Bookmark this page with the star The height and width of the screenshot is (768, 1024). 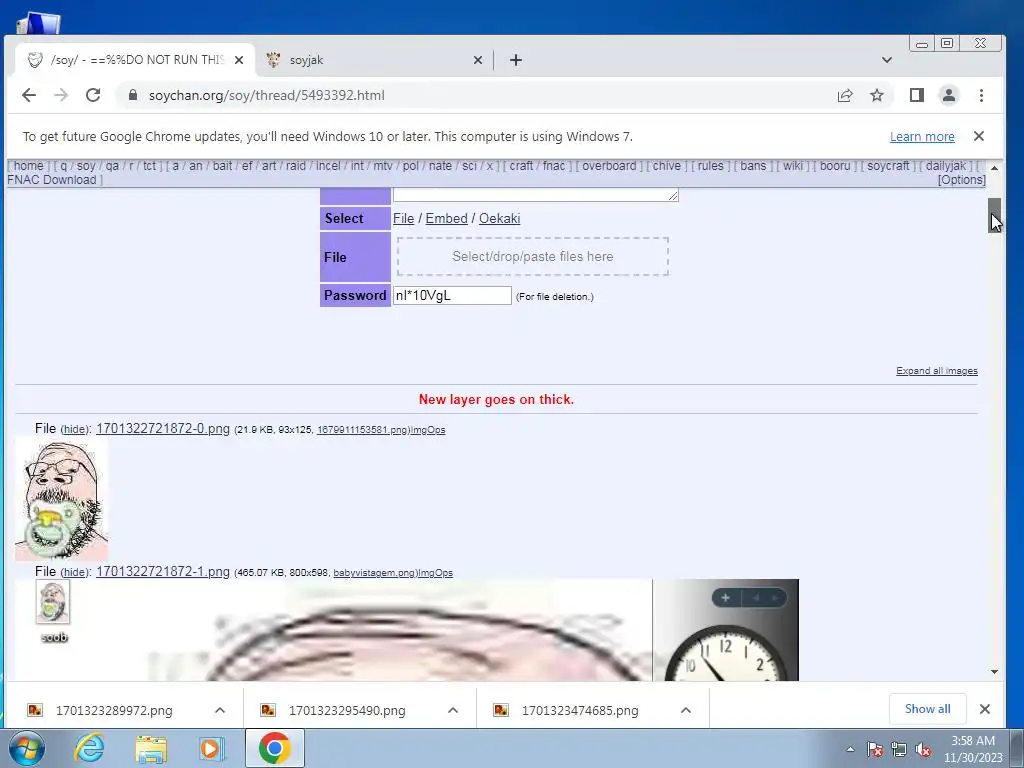point(877,95)
